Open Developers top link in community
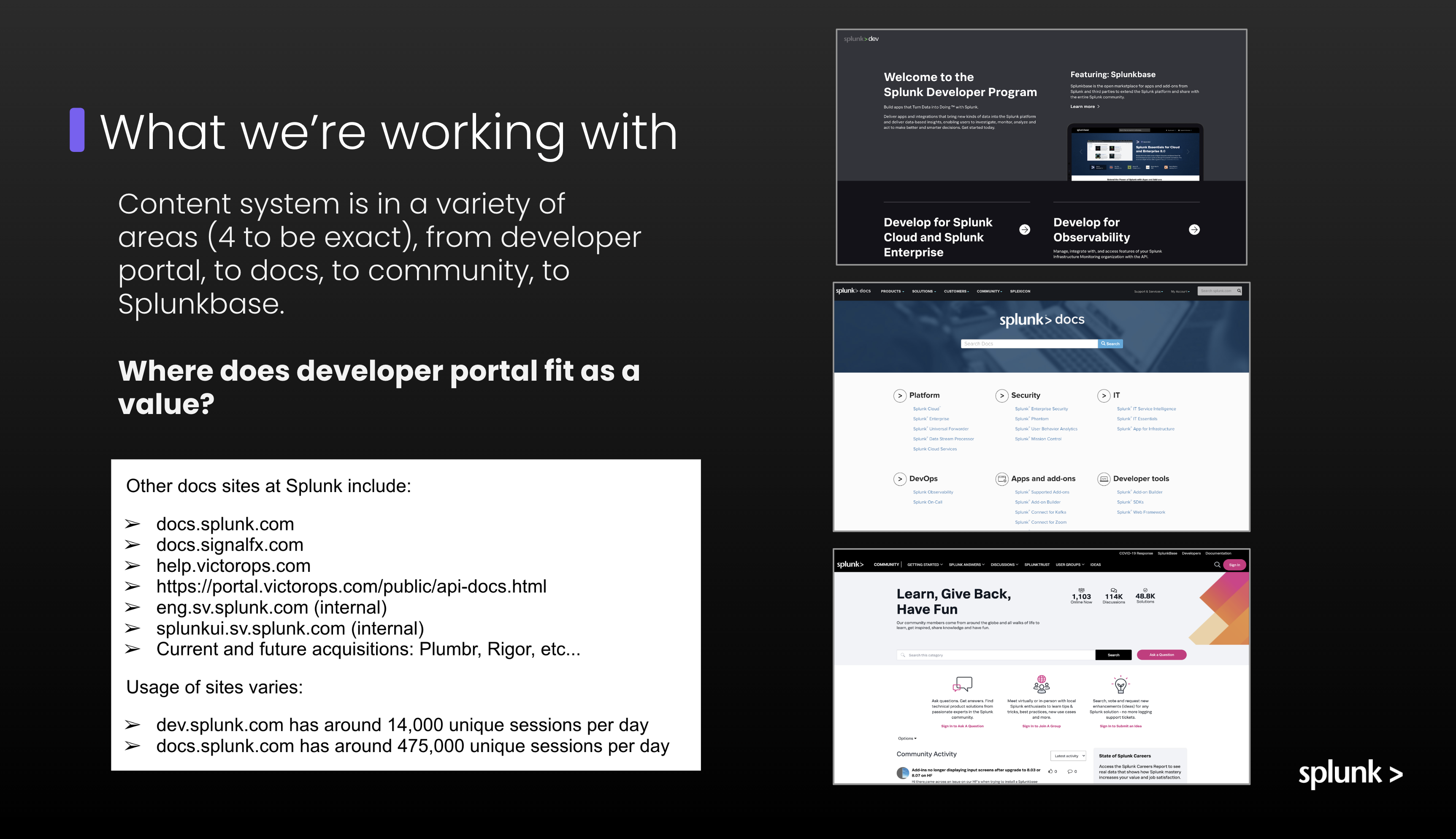The width and height of the screenshot is (1456, 839). [x=1191, y=553]
